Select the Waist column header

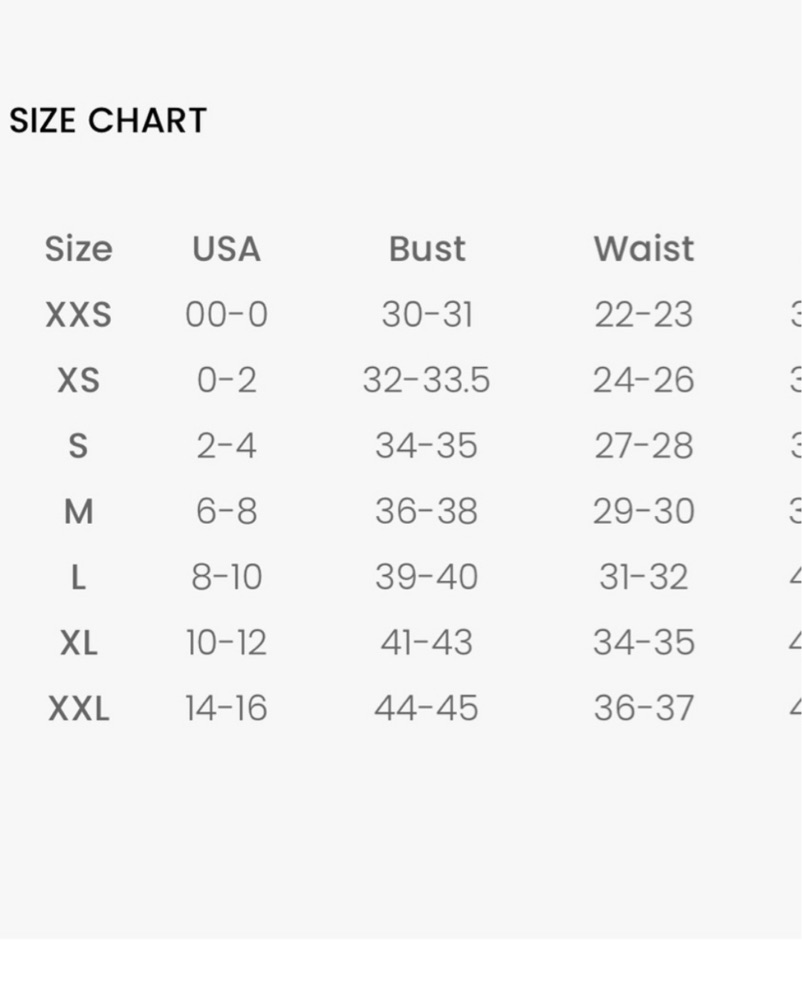pyautogui.click(x=644, y=249)
